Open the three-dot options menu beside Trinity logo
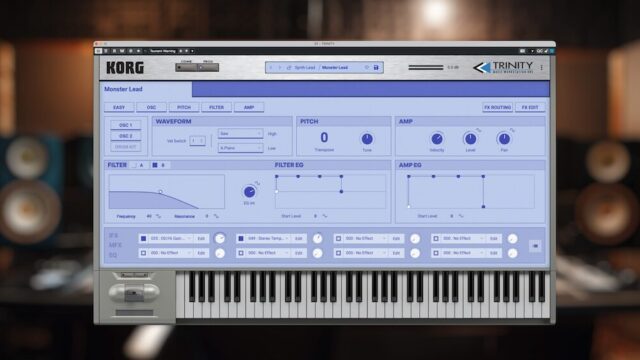 coord(542,68)
